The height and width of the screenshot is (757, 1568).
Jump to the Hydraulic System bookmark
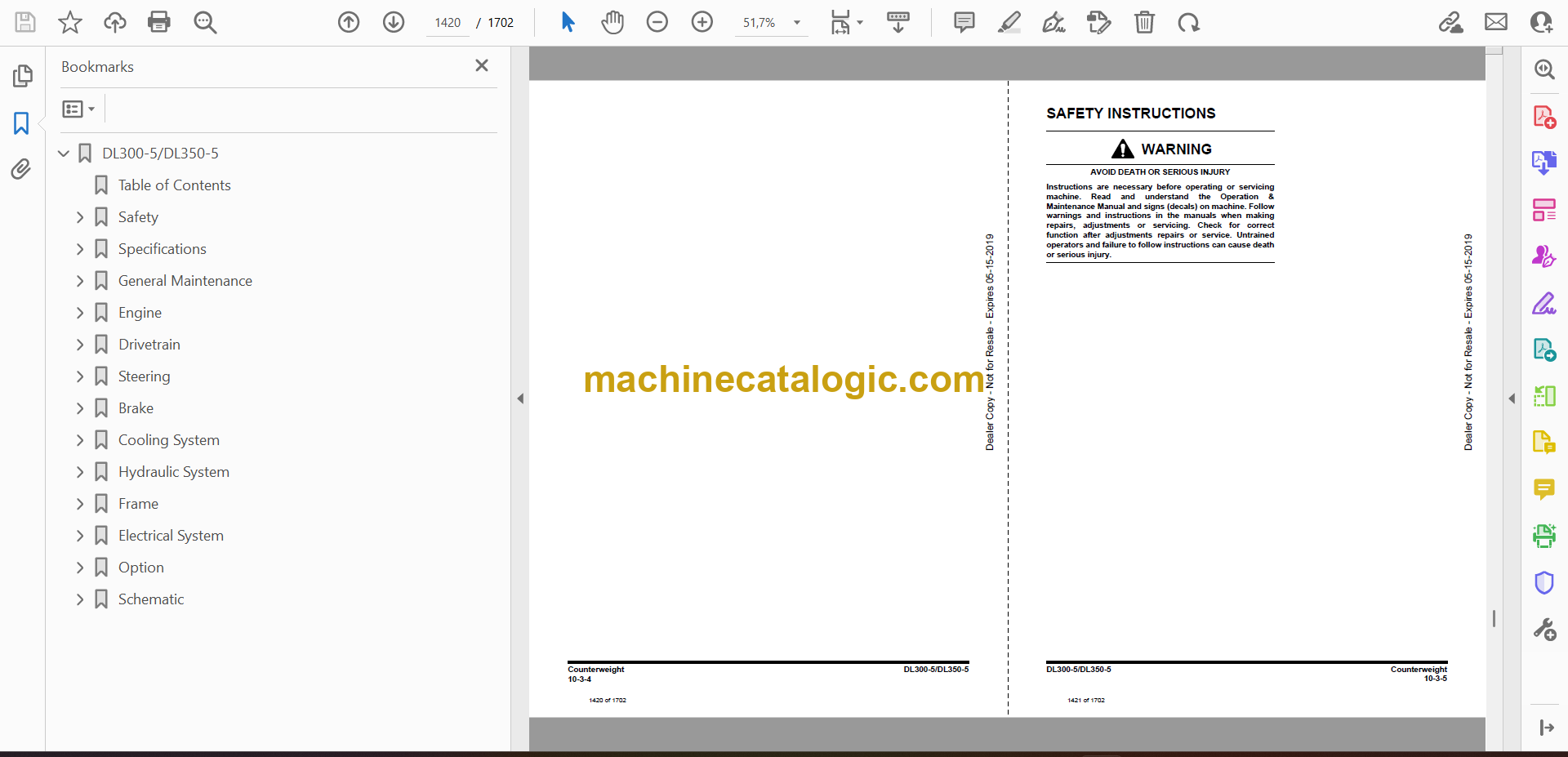coord(173,472)
